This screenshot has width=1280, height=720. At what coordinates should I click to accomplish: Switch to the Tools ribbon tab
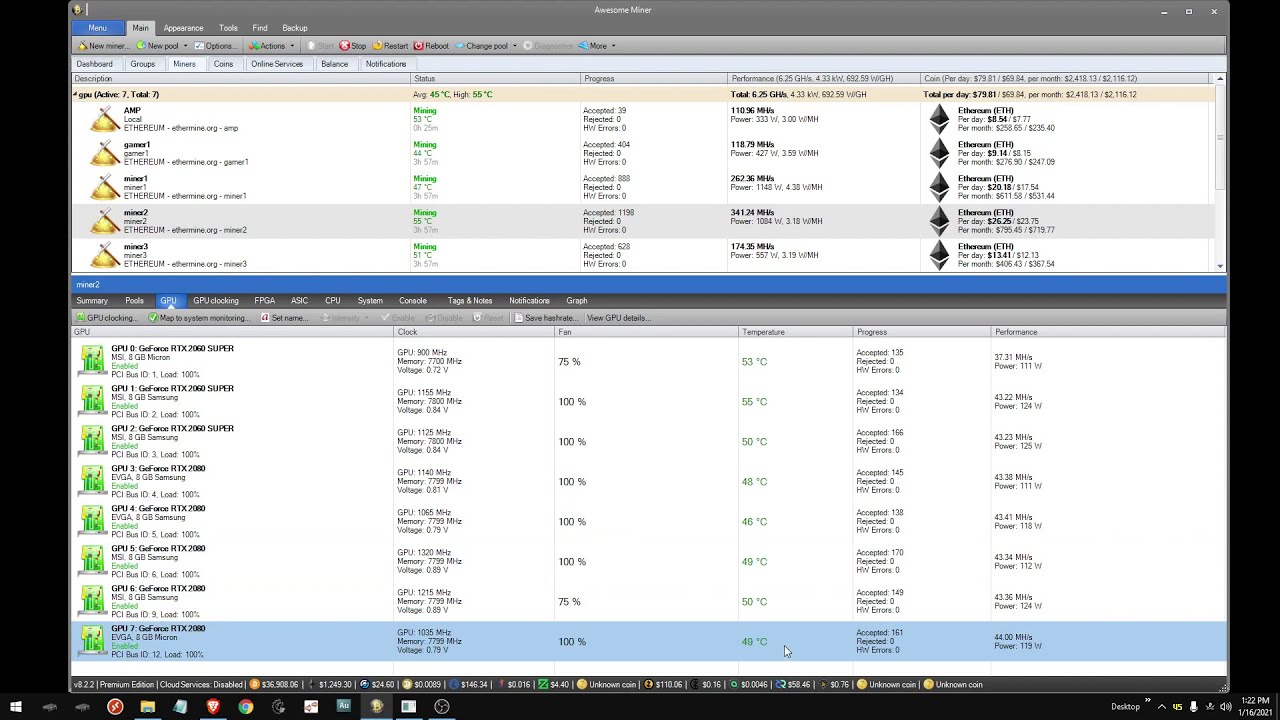pyautogui.click(x=228, y=28)
